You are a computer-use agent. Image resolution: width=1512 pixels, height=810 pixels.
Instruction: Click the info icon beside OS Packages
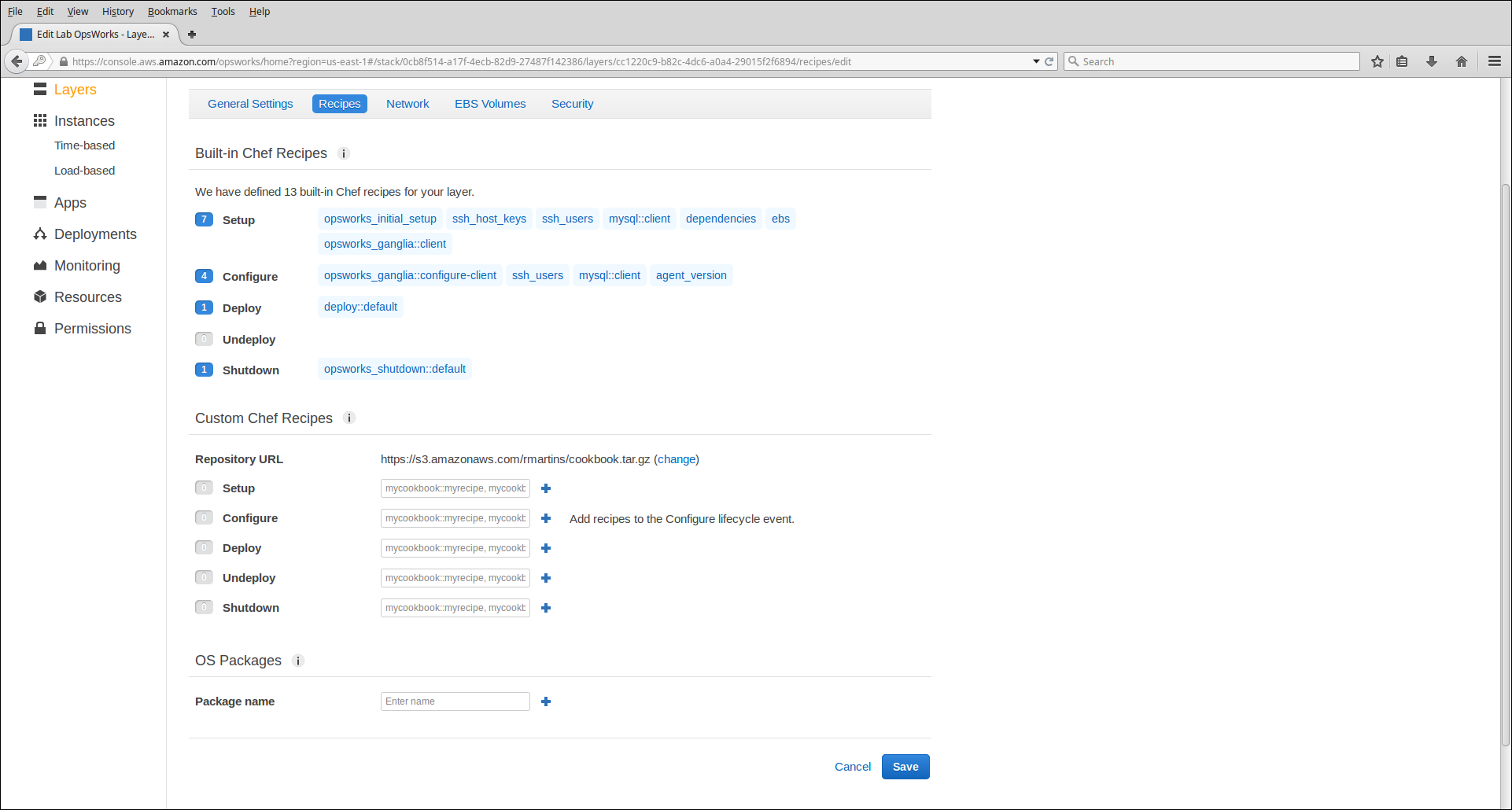(x=298, y=661)
